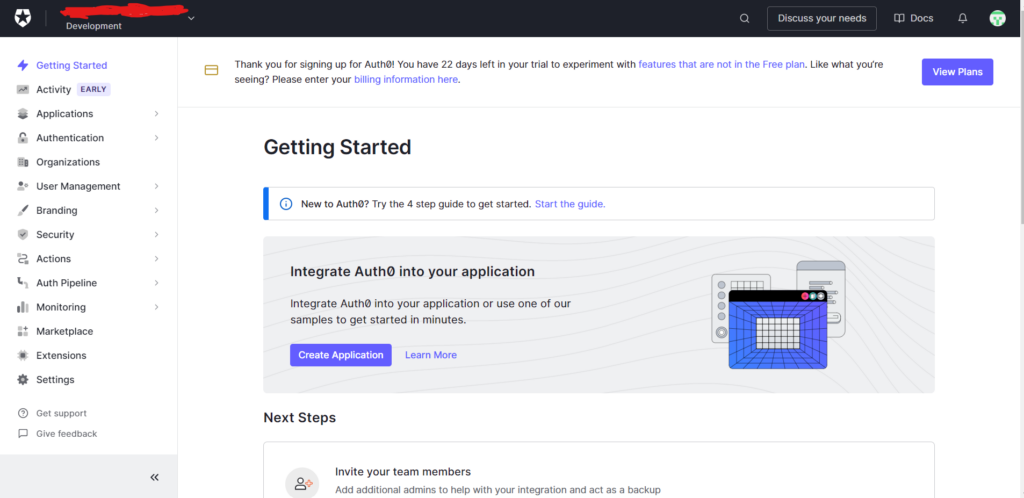
Task: Collapse sidebar with double-chevron icon
Action: click(154, 477)
